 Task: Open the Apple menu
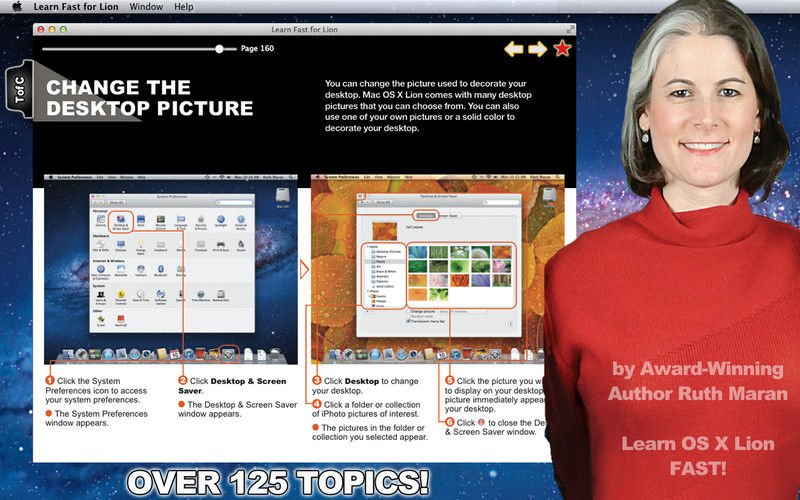[17, 7]
